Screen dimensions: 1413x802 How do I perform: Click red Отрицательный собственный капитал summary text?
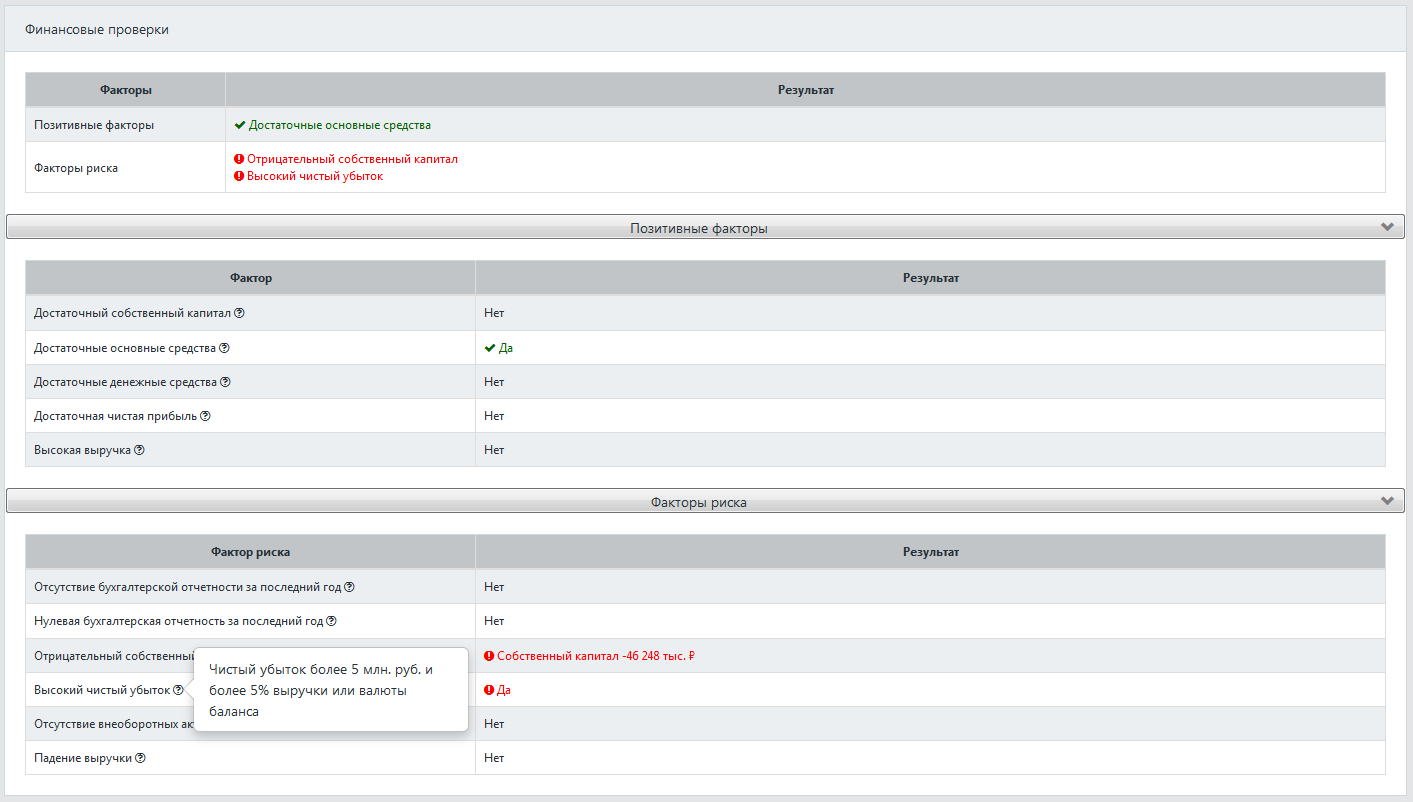352,159
